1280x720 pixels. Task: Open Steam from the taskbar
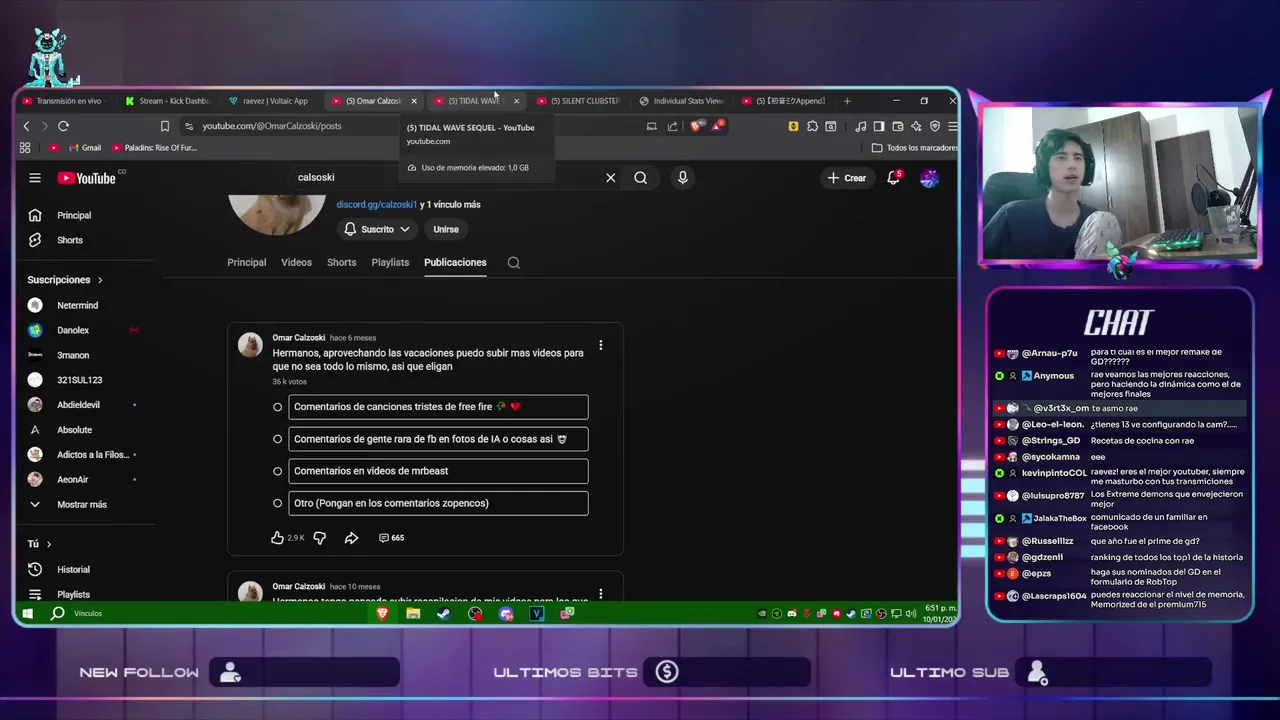pyautogui.click(x=443, y=613)
